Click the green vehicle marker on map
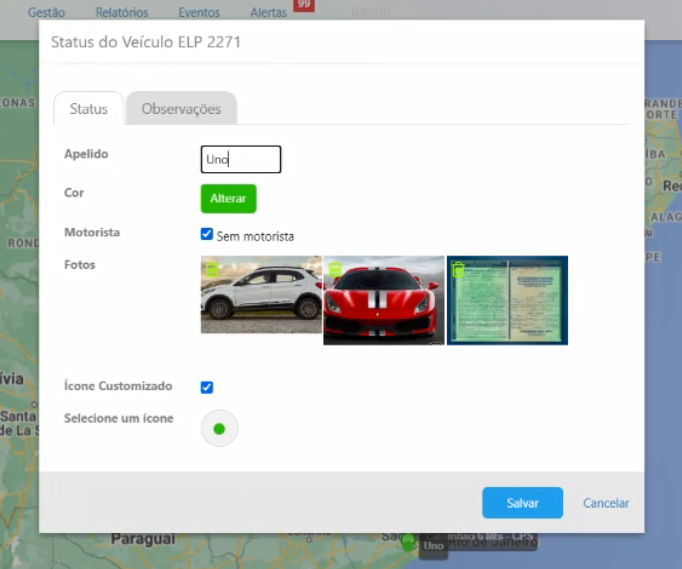The height and width of the screenshot is (569, 682). (408, 542)
